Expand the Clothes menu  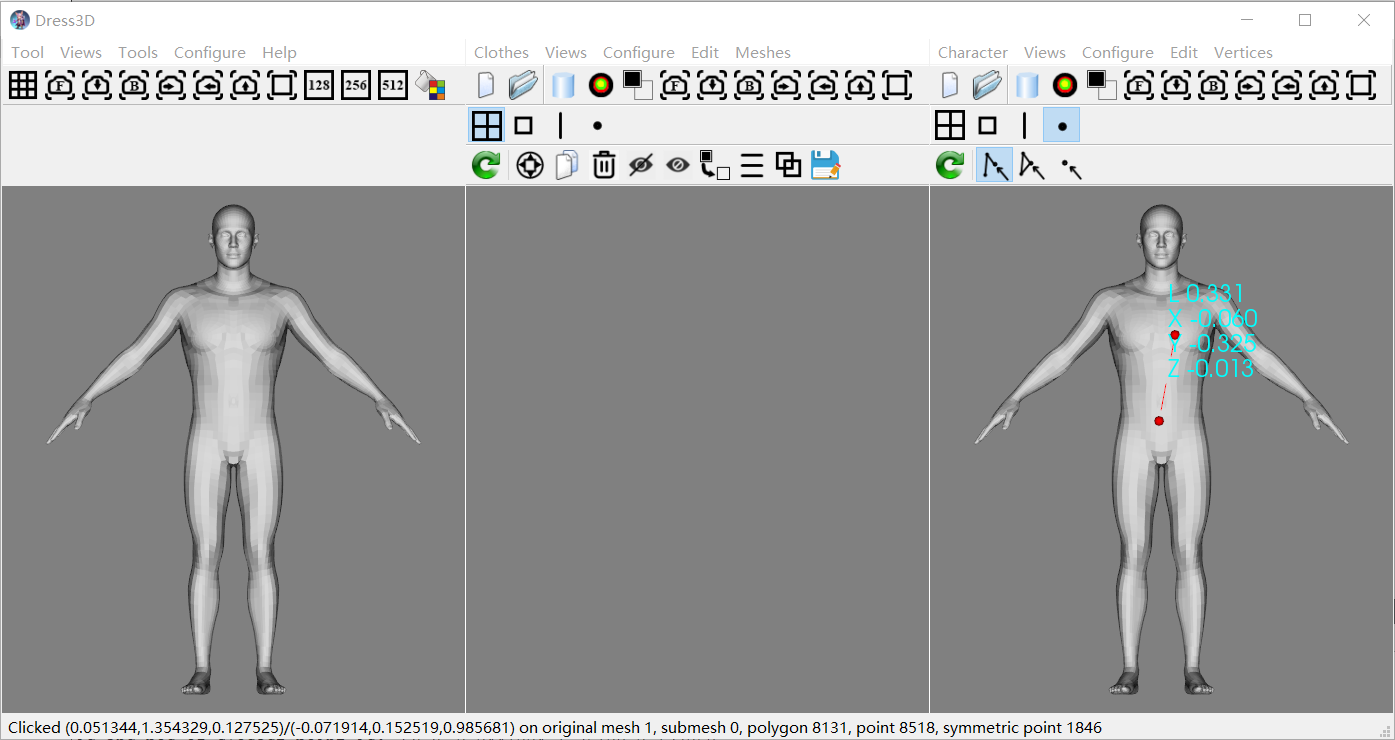click(501, 53)
